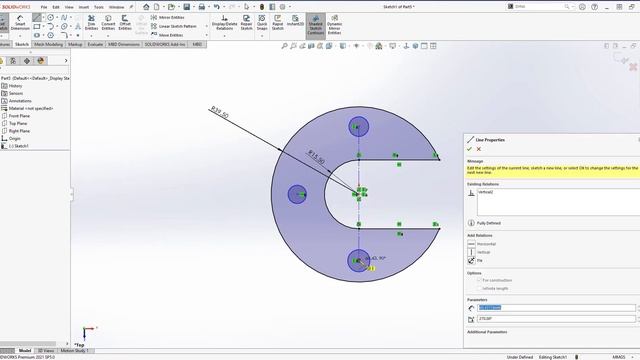Click the Home icon in top toolbar
The width and height of the screenshot is (640, 360).
146,7
